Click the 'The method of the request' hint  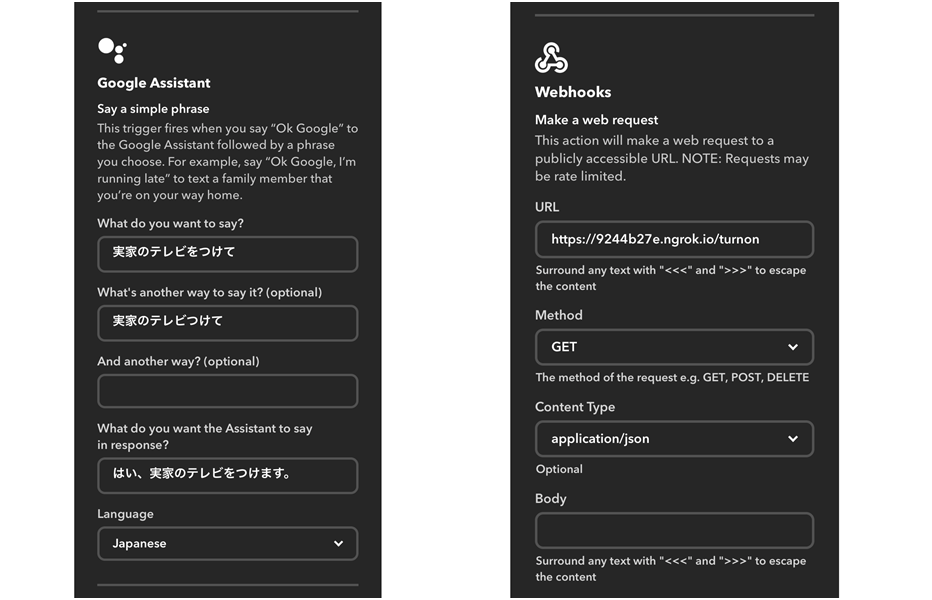672,378
